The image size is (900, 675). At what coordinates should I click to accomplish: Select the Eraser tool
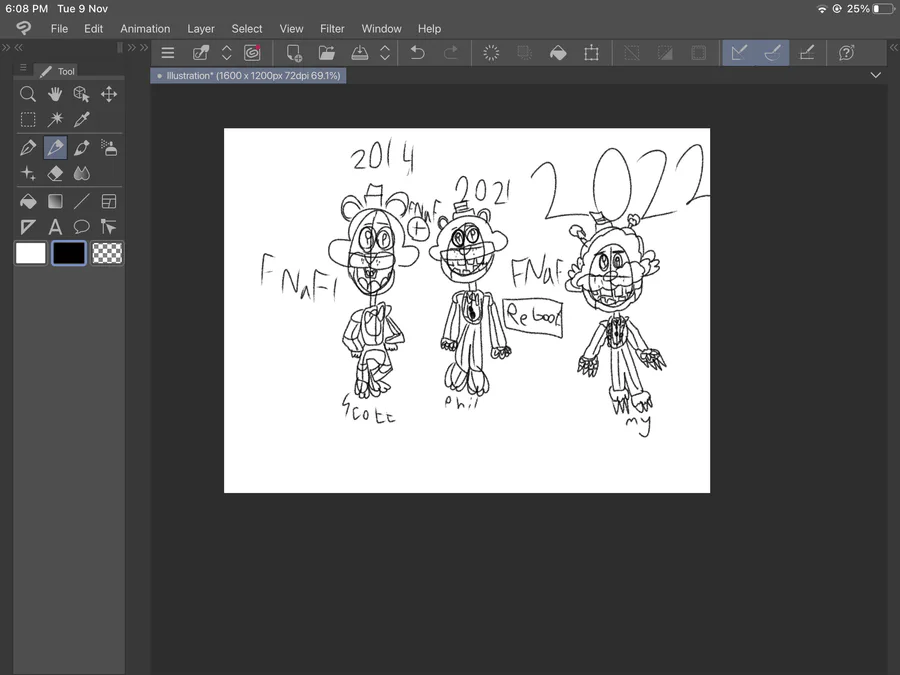pos(55,173)
